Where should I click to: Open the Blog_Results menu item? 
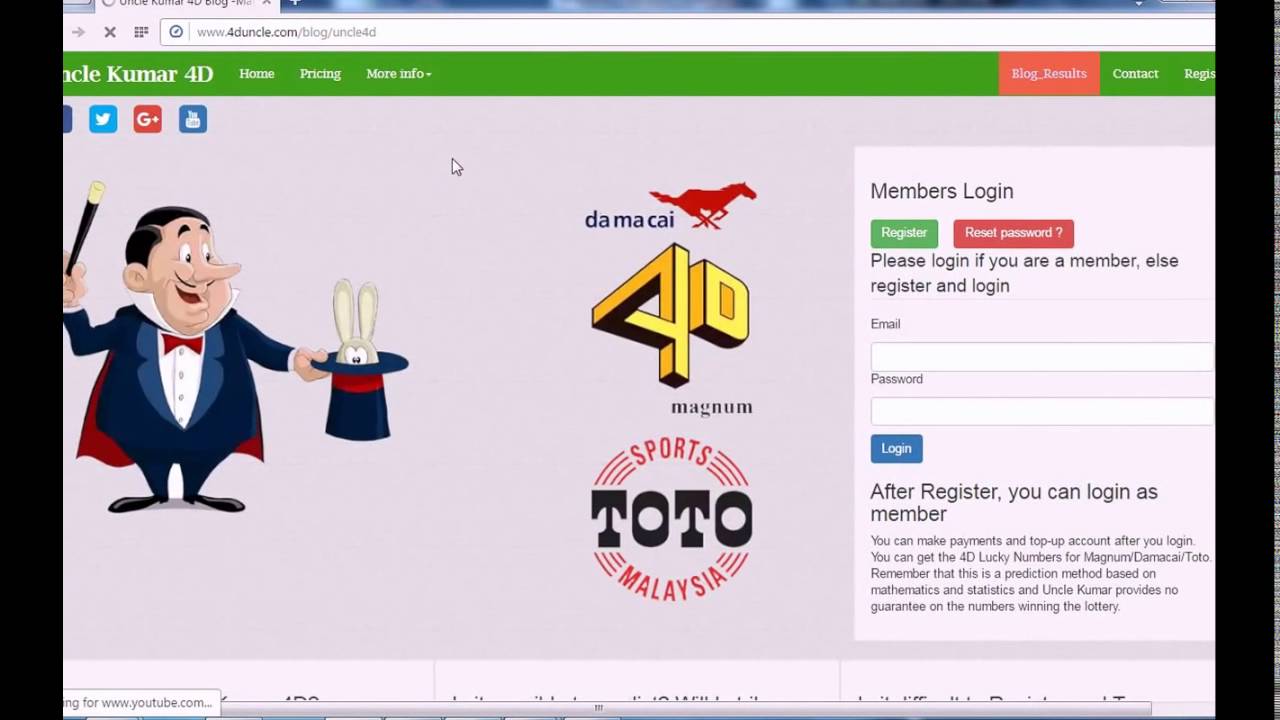1049,74
